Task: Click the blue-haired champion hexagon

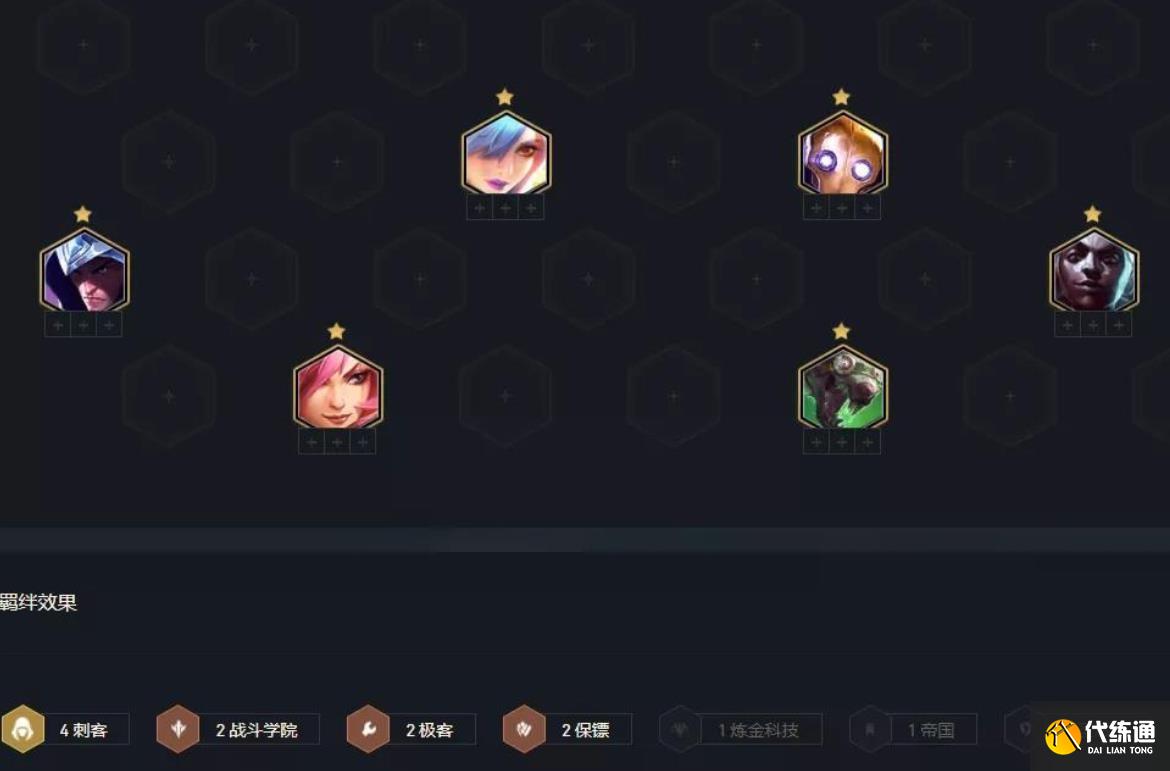Action: tap(506, 153)
